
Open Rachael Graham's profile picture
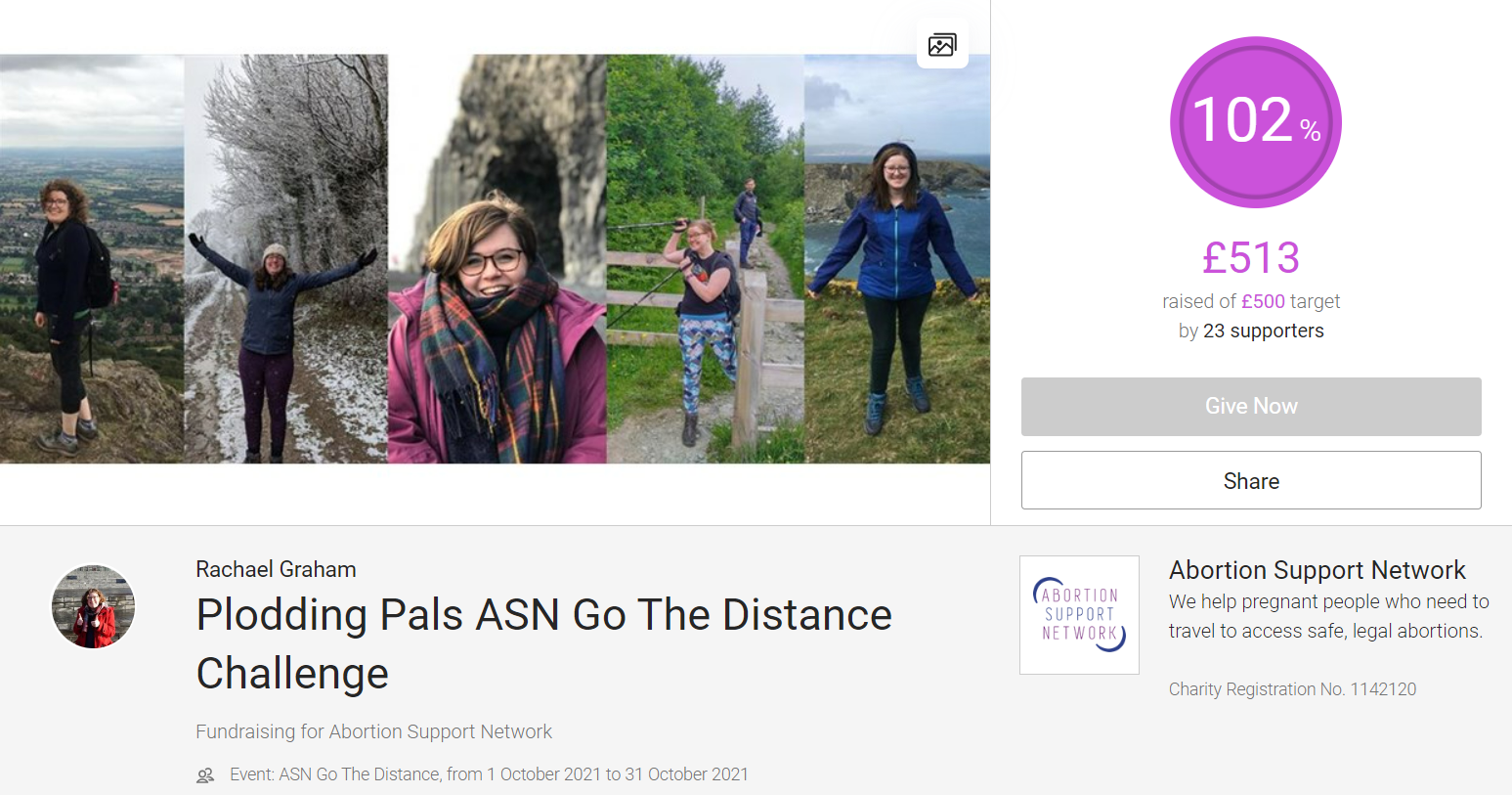[x=93, y=606]
